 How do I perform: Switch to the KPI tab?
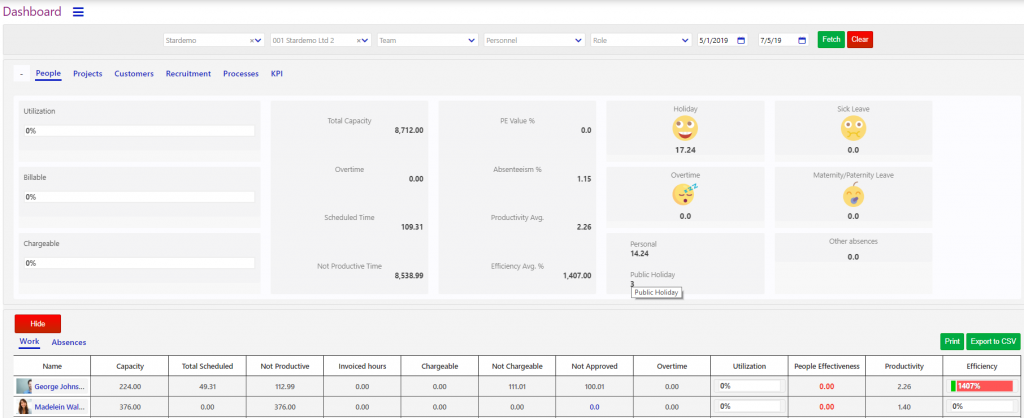point(277,74)
